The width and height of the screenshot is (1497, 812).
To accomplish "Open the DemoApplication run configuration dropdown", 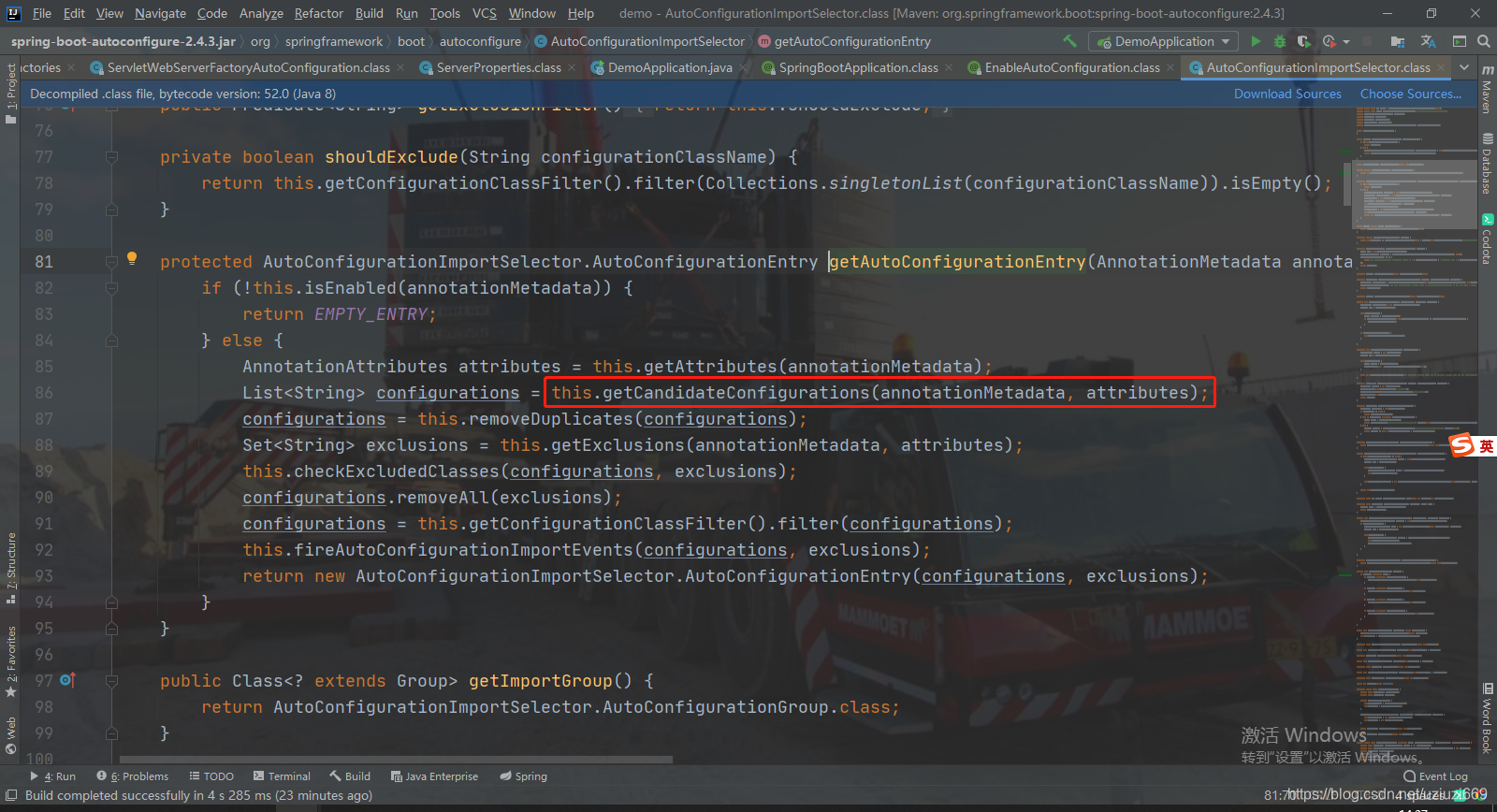I will (1163, 41).
